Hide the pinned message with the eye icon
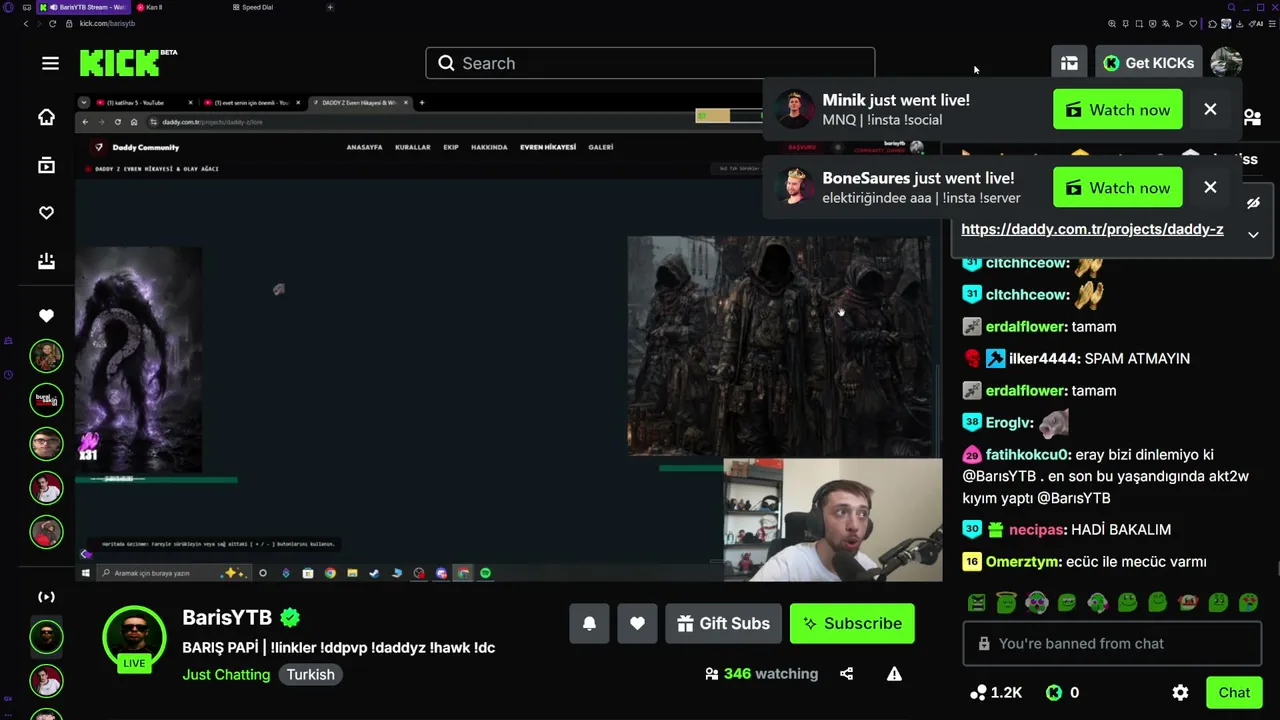1280x720 pixels. (1253, 203)
